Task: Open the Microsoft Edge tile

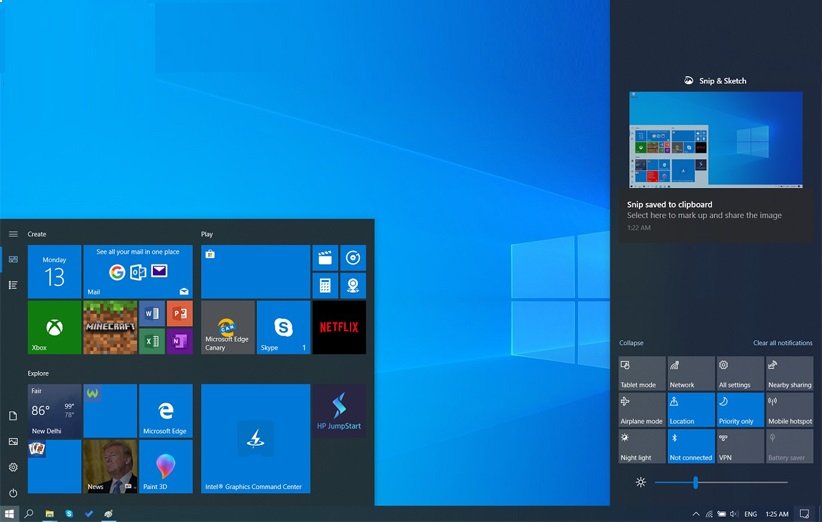Action: [166, 411]
